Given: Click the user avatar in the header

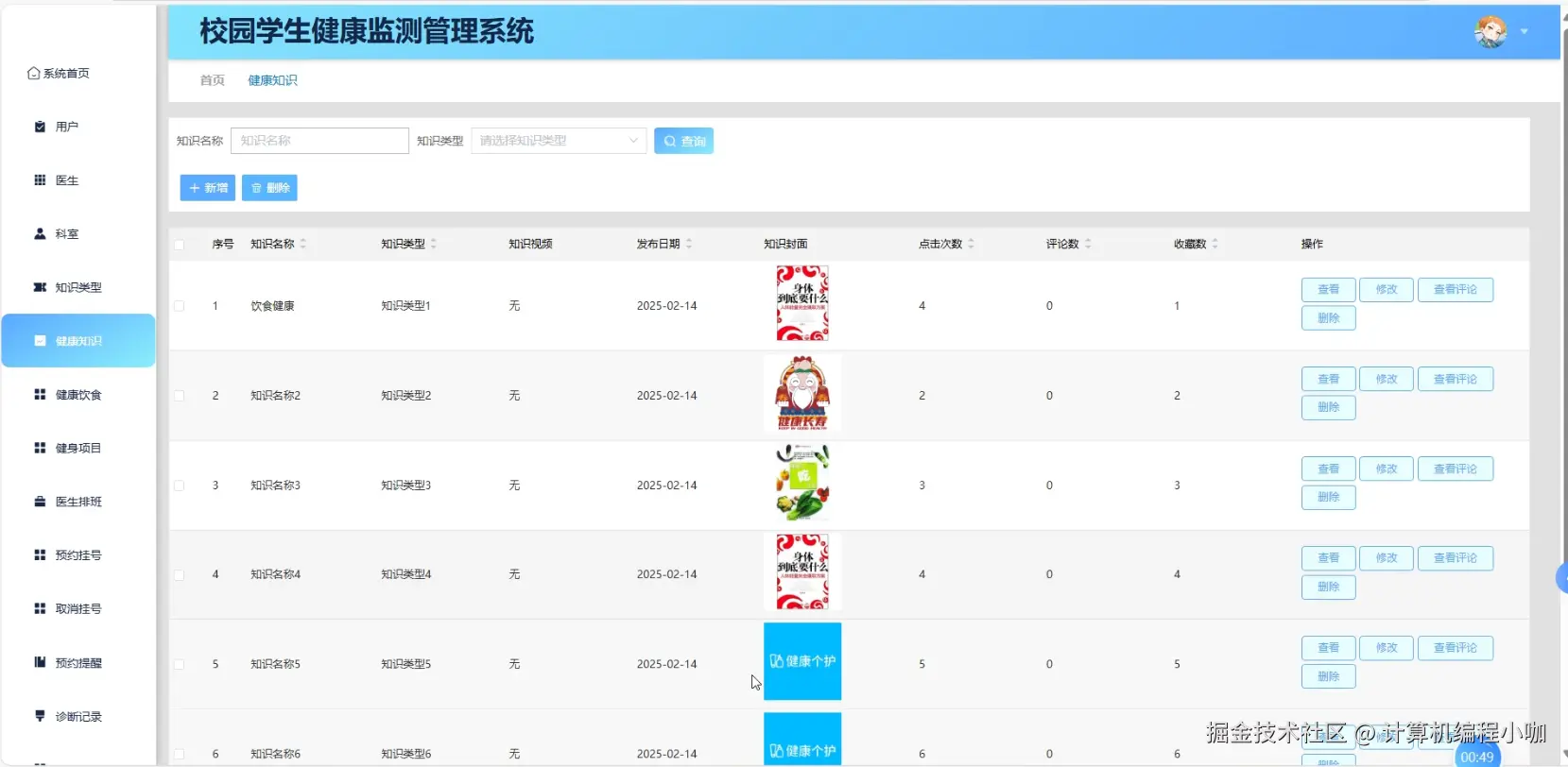Looking at the screenshot, I should (x=1490, y=31).
